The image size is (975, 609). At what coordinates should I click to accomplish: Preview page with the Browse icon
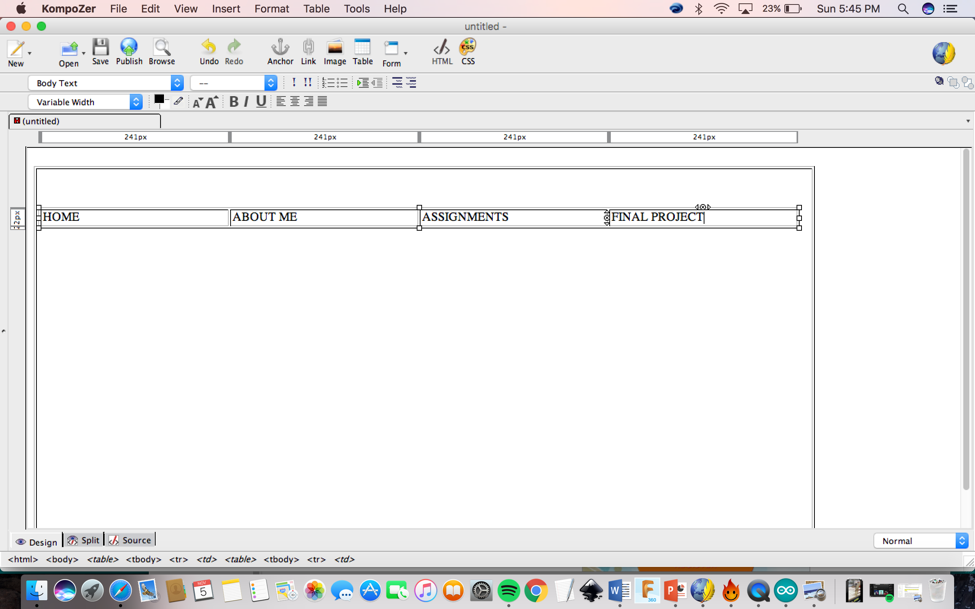(x=162, y=47)
